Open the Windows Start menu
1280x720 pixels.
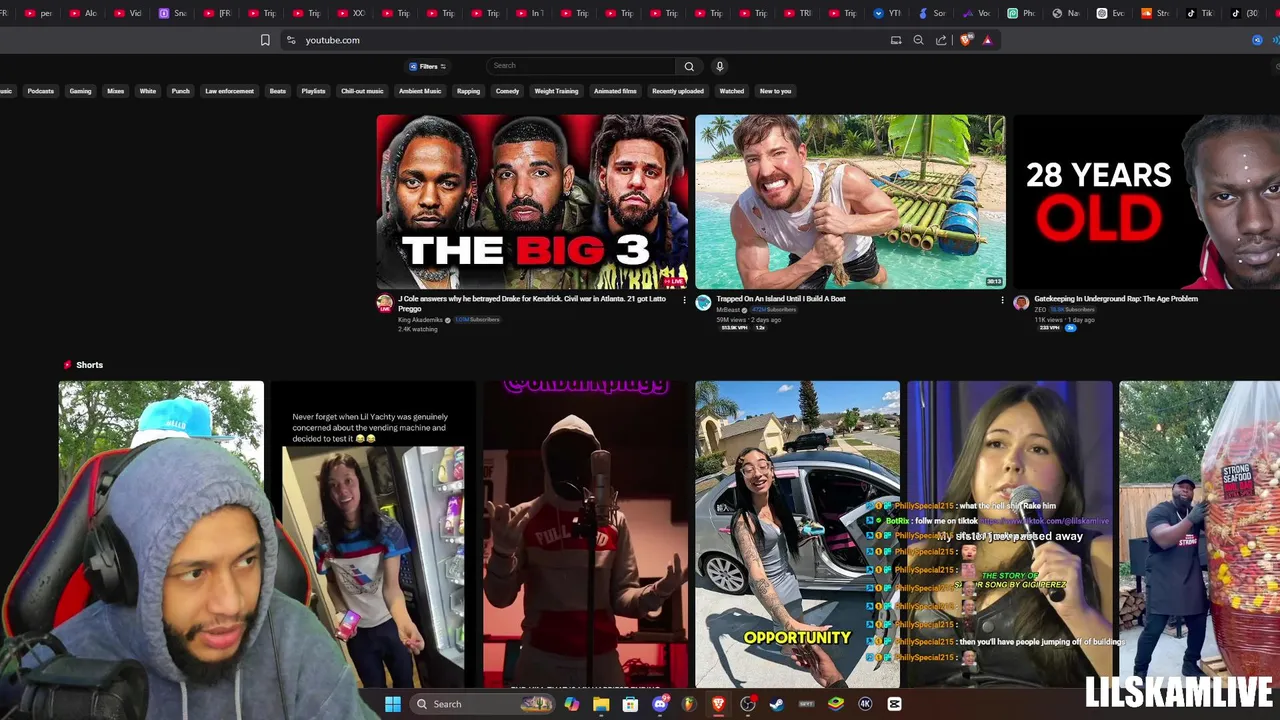click(x=393, y=704)
